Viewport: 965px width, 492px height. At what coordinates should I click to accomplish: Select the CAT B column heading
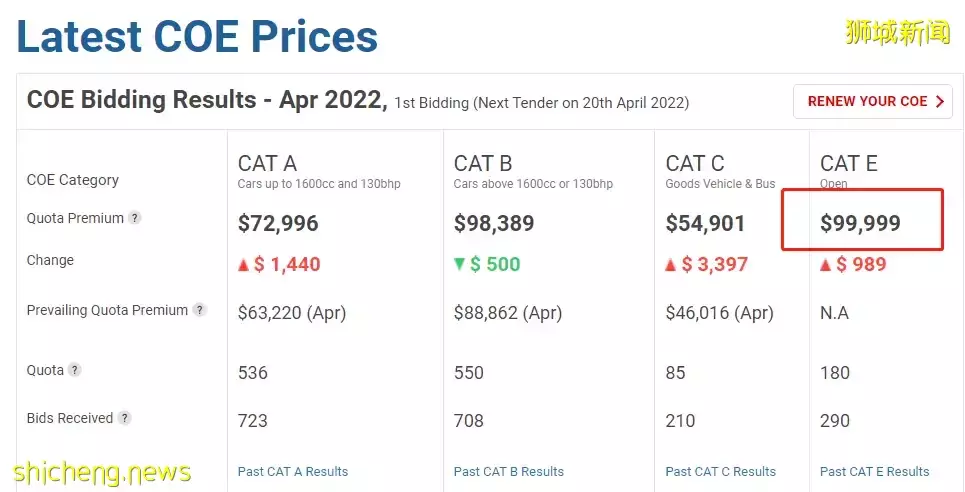click(x=483, y=163)
